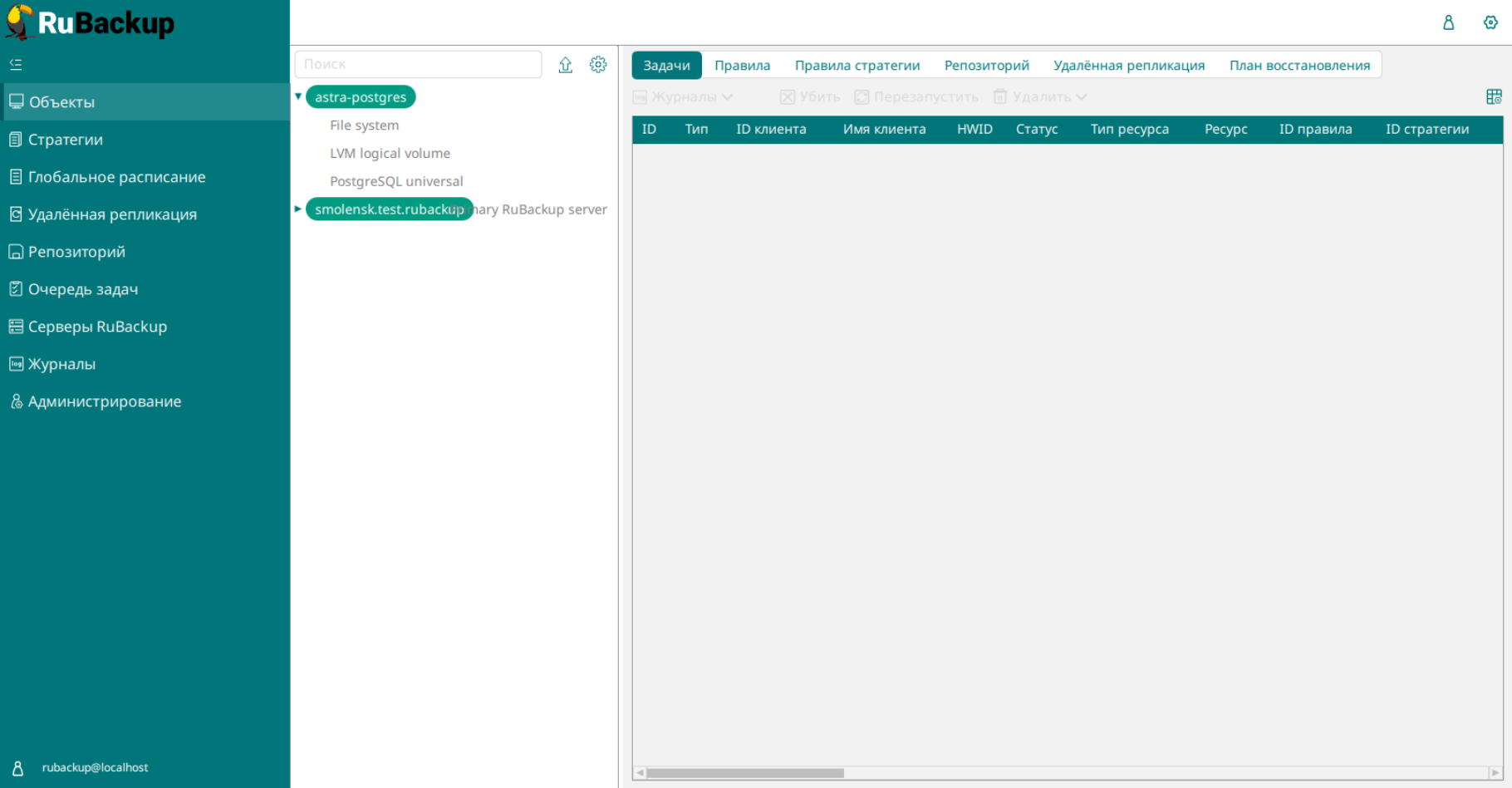The image size is (1512, 788).
Task: Open Очередь задач in the sidebar
Action: [83, 289]
